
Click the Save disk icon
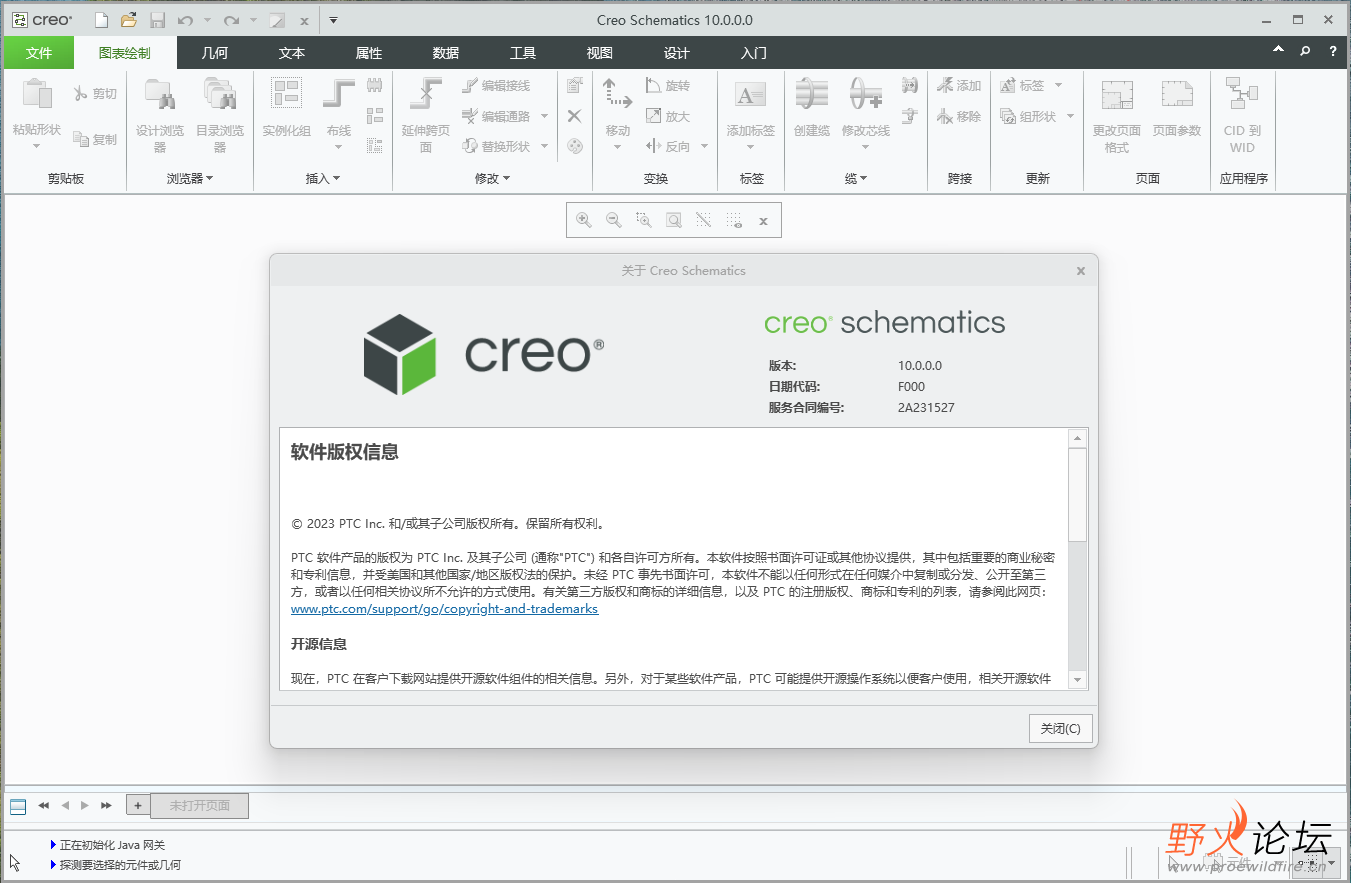pos(157,20)
